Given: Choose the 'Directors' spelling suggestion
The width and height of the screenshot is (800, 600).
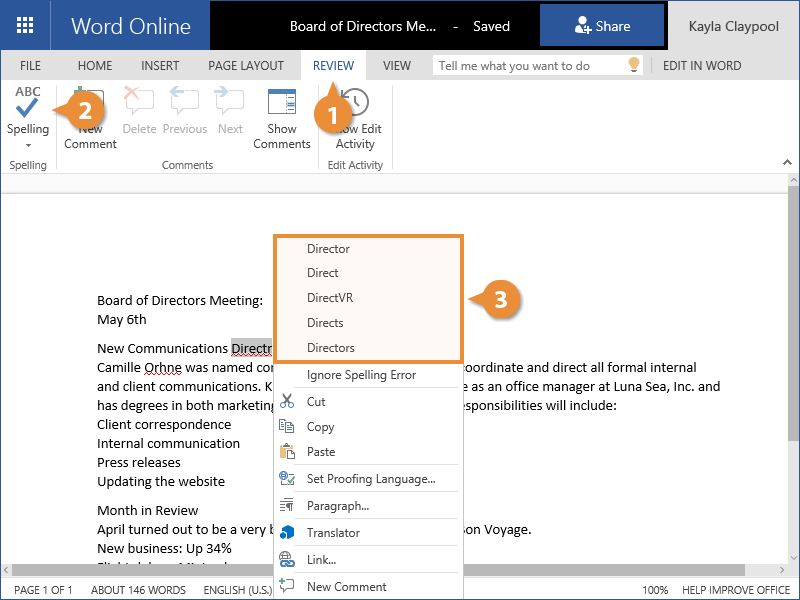Looking at the screenshot, I should tap(331, 348).
